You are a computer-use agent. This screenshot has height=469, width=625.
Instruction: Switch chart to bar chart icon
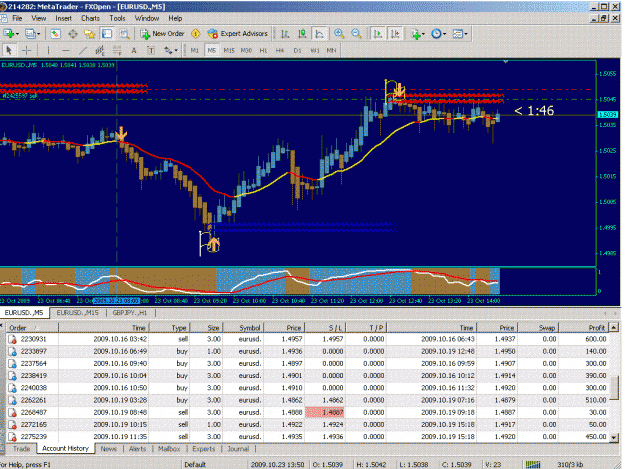(x=285, y=34)
